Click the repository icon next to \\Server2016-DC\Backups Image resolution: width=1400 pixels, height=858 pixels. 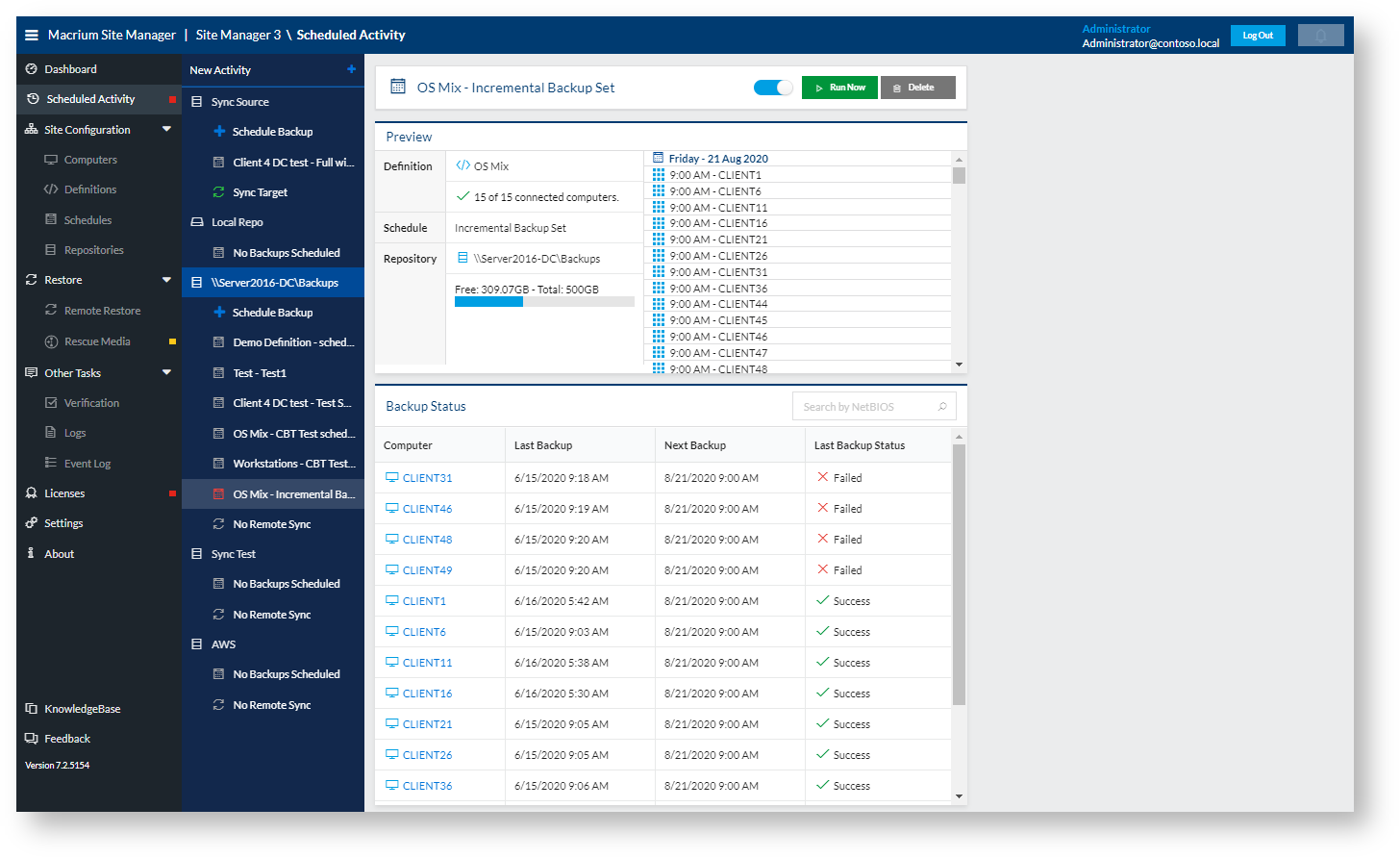(462, 258)
